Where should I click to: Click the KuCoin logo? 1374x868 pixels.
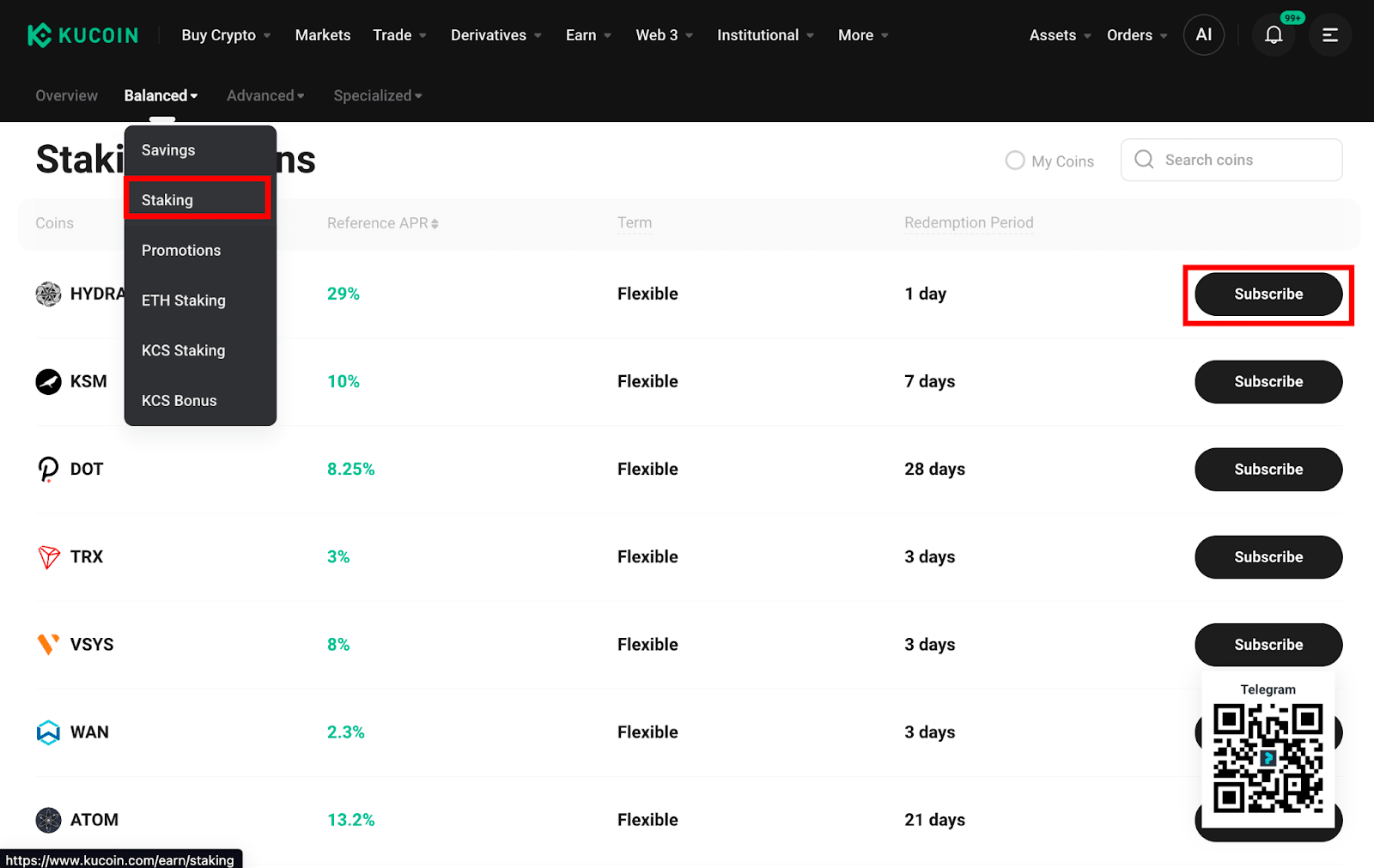82,35
